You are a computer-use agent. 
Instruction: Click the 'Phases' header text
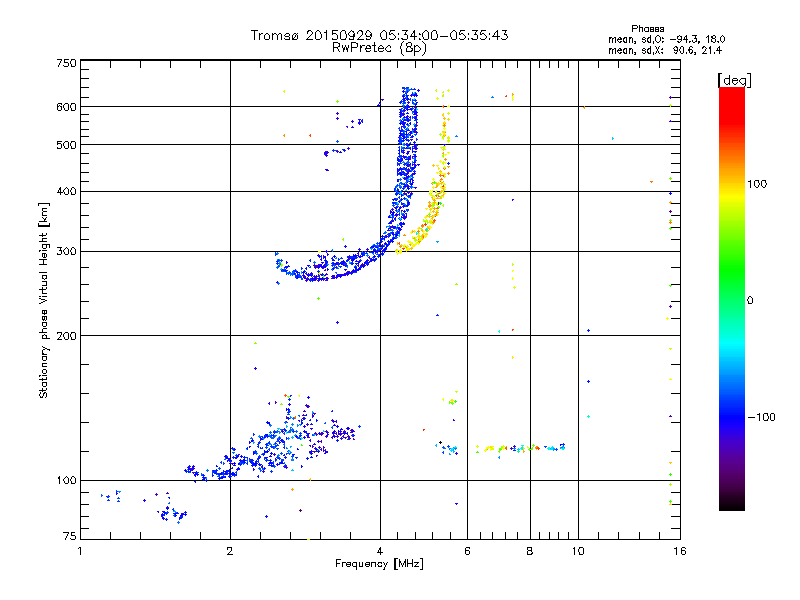(x=647, y=29)
